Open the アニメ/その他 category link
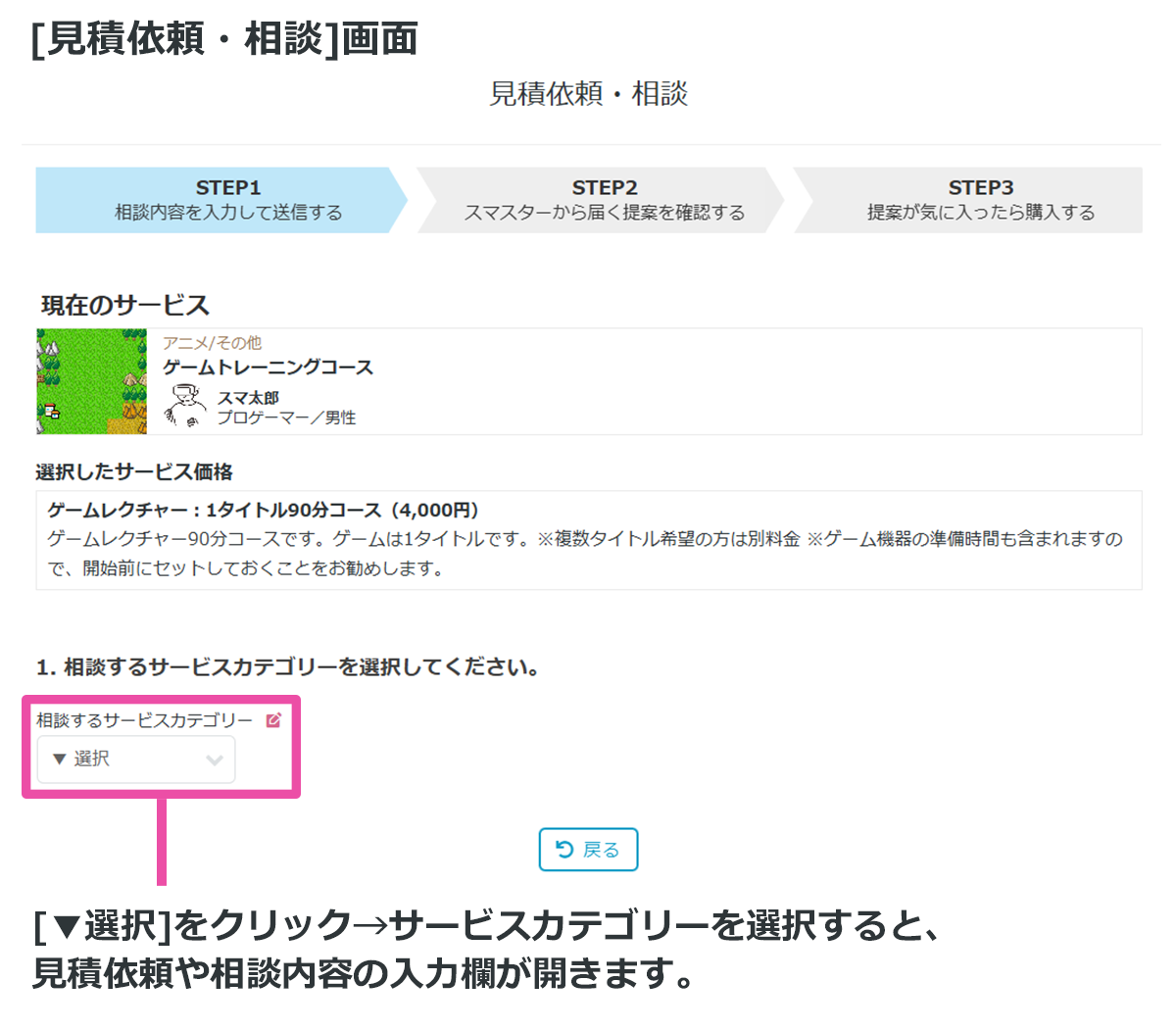Viewport: 1176px width, 1030px height. click(x=212, y=343)
